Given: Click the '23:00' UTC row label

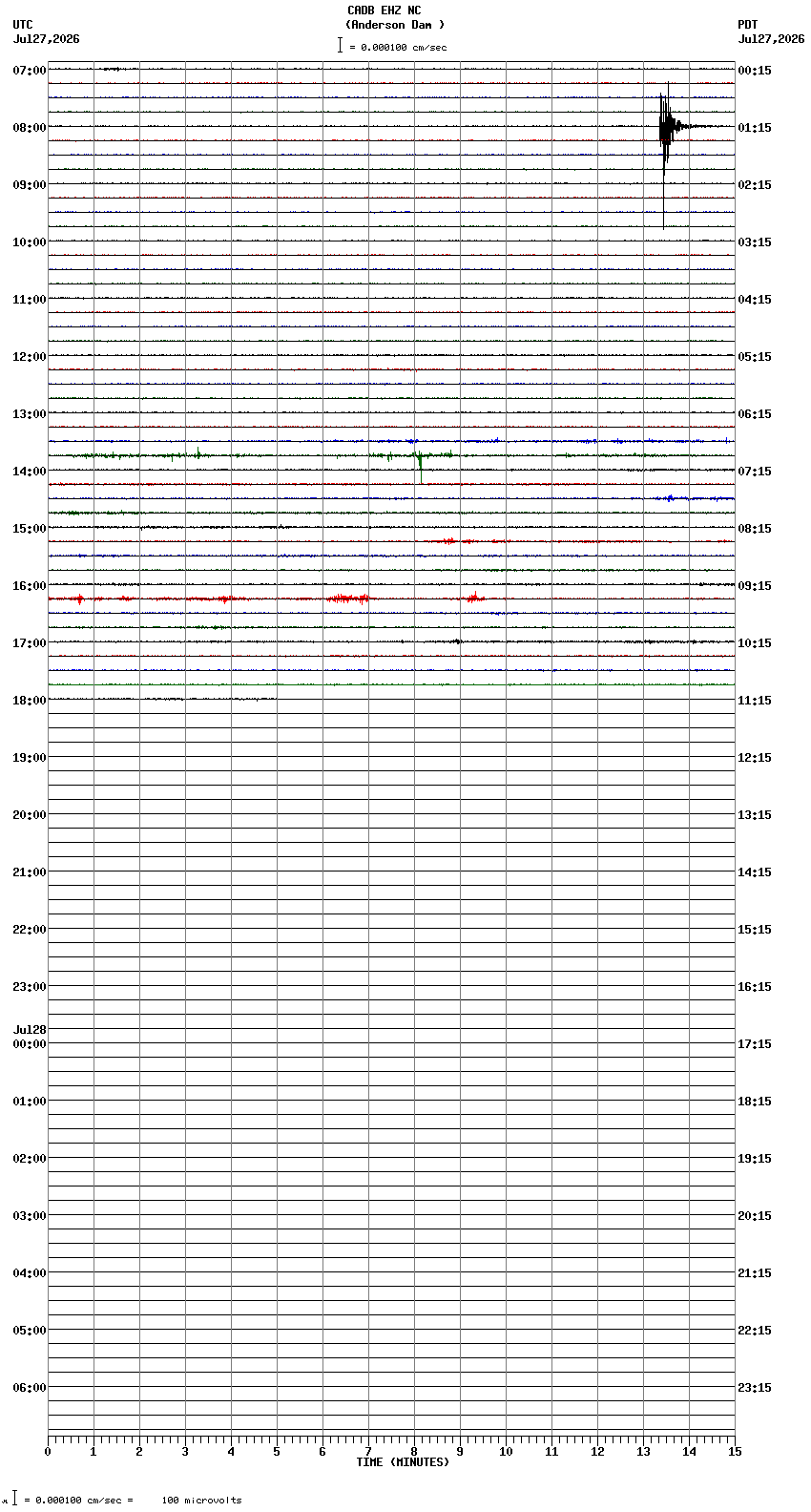Looking at the screenshot, I should [30, 987].
